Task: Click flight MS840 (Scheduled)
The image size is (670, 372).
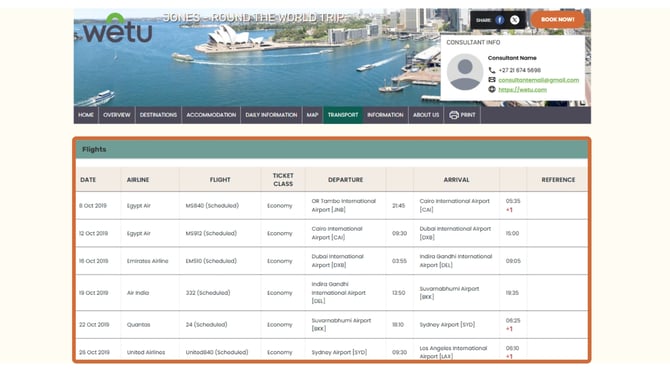Action: [212, 205]
